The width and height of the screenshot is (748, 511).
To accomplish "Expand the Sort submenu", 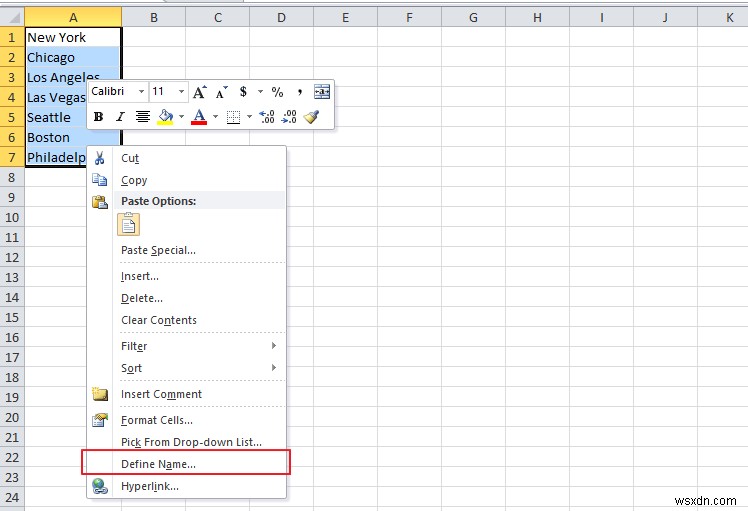I will [x=187, y=368].
